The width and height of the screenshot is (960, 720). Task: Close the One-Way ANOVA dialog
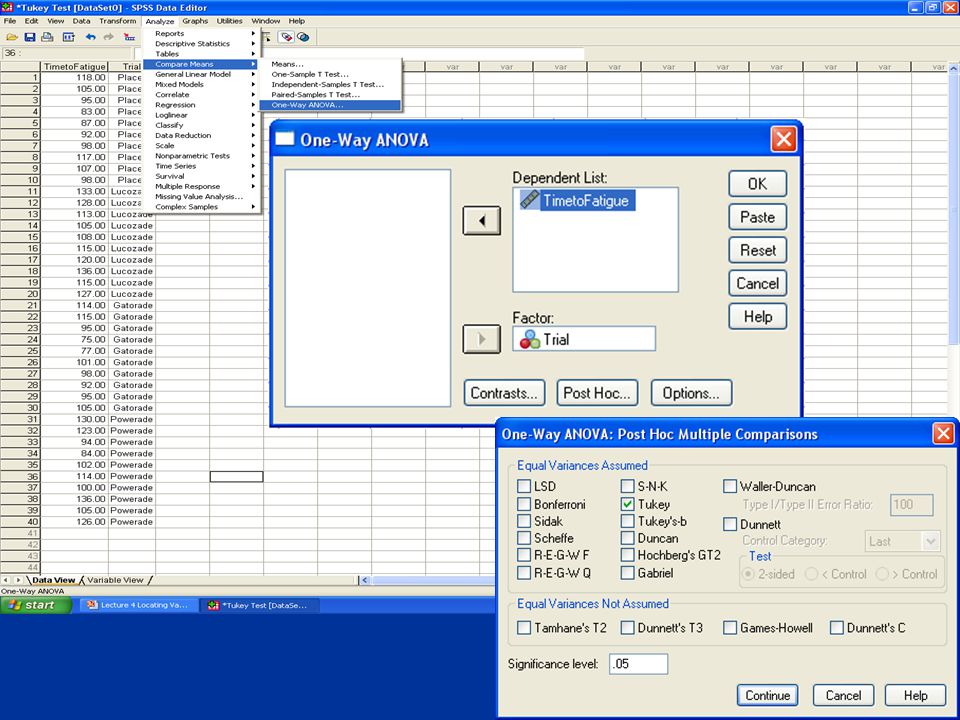click(x=784, y=140)
